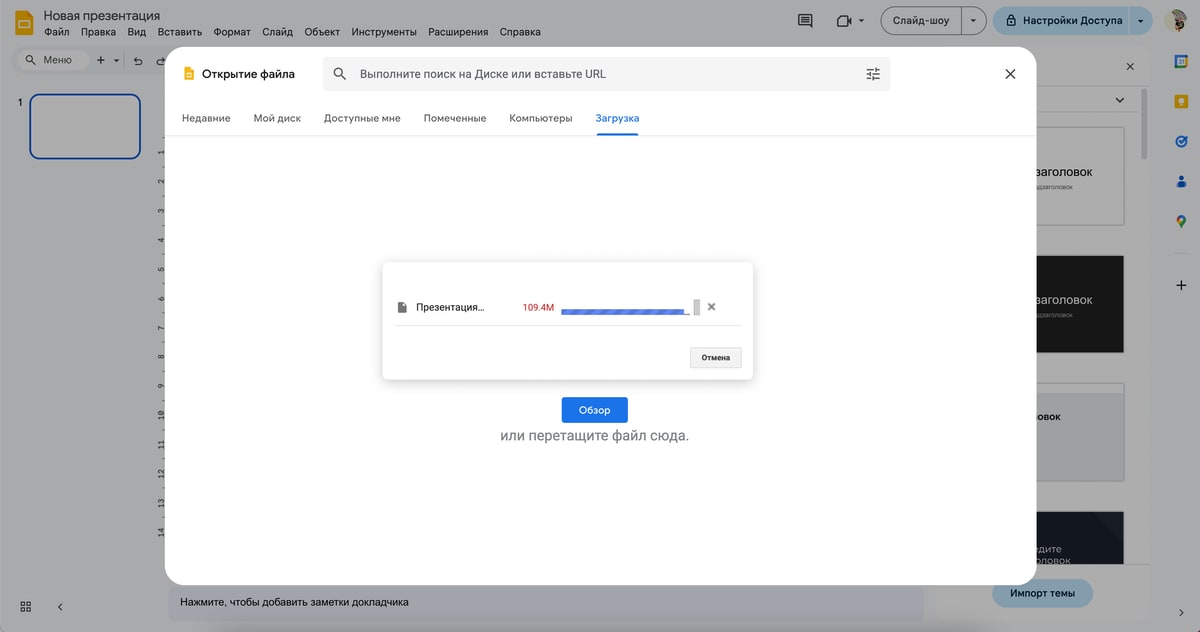This screenshot has height=632, width=1200.
Task: Click the undo arrow in the toolbar
Action: pyautogui.click(x=137, y=61)
